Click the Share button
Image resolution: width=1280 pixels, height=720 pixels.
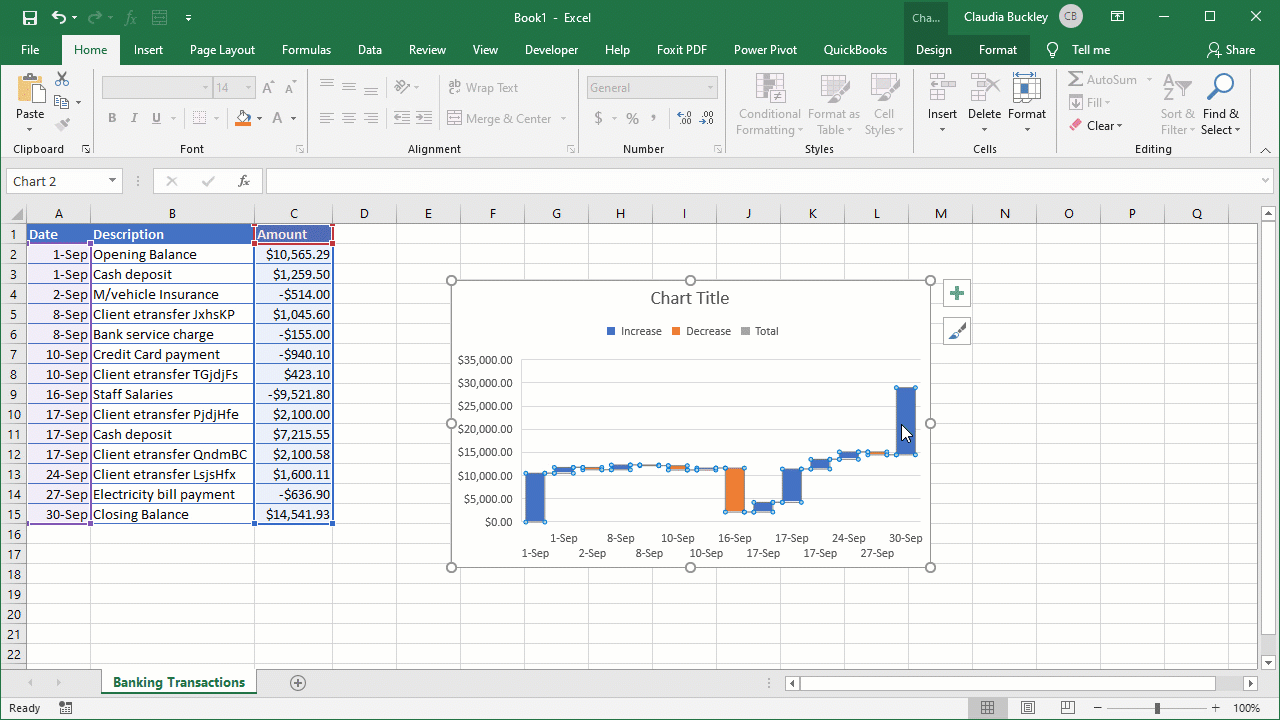coord(1231,49)
